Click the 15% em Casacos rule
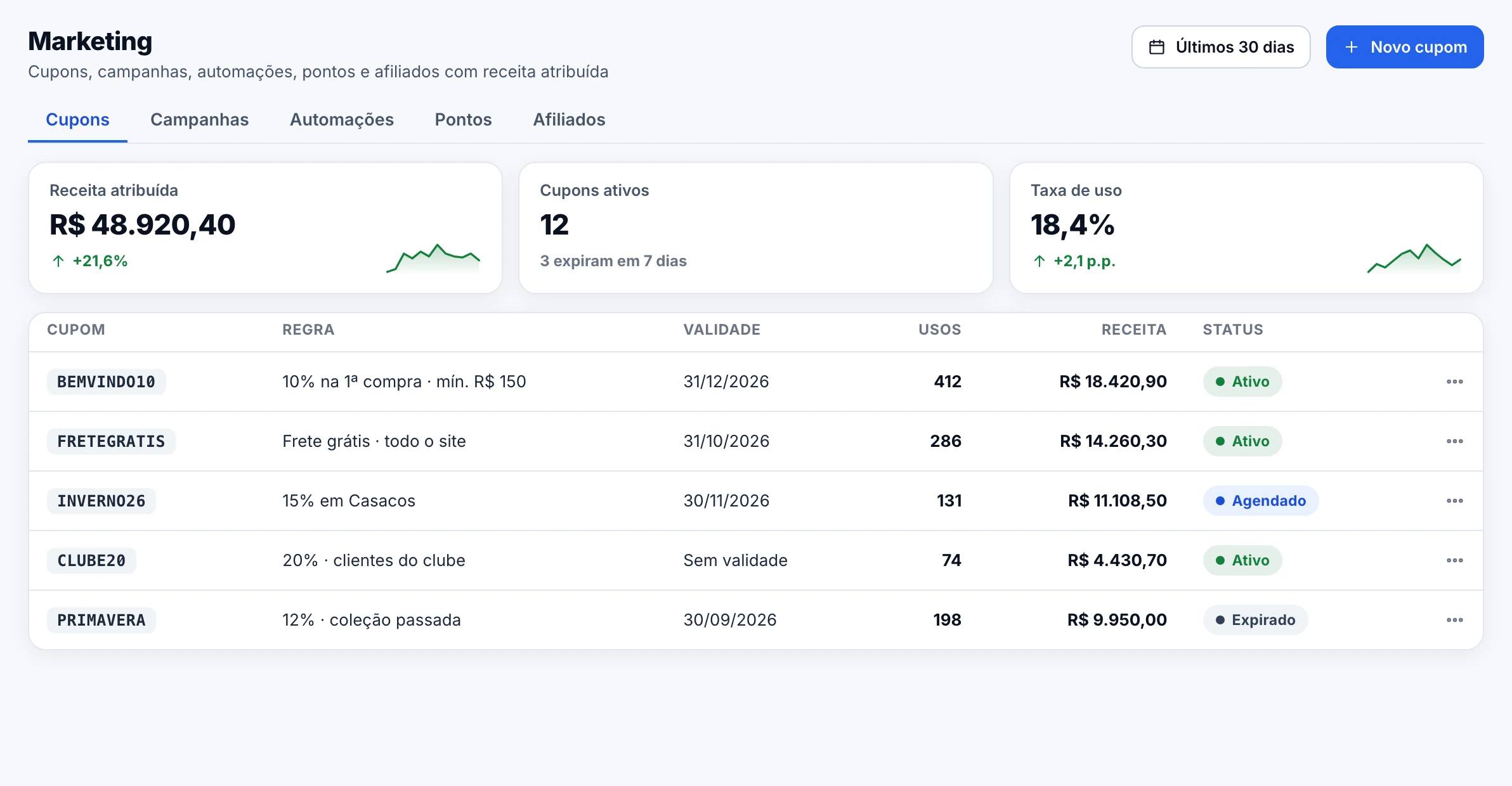 tap(349, 501)
